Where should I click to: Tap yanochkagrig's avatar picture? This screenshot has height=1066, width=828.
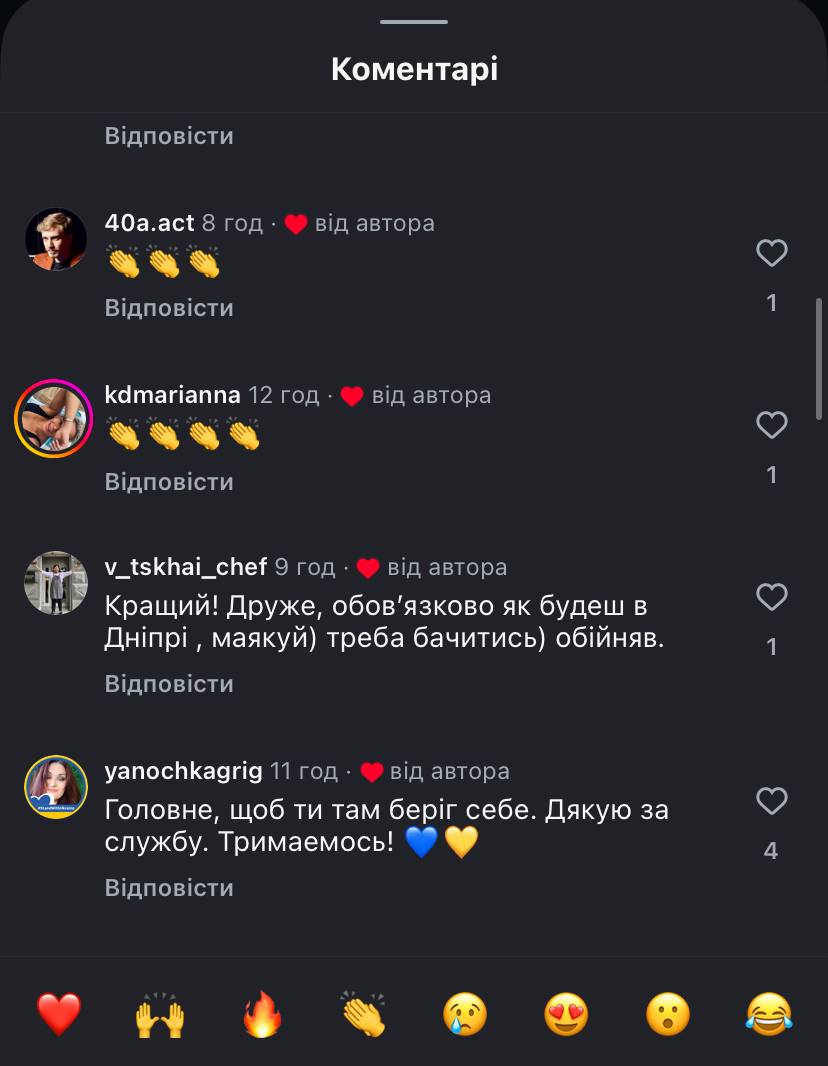point(55,787)
